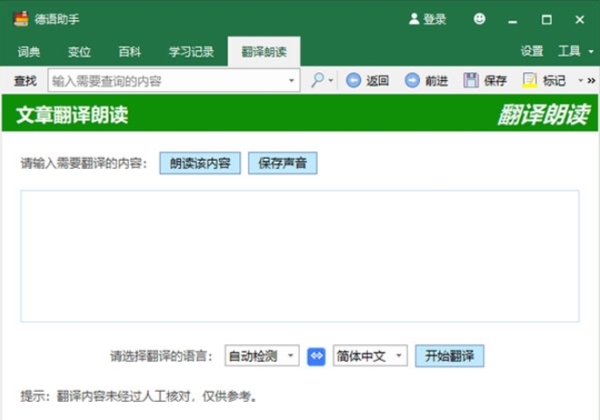Click the 文章翻译朗读 header title
This screenshot has height=420, width=600.
click(x=72, y=114)
